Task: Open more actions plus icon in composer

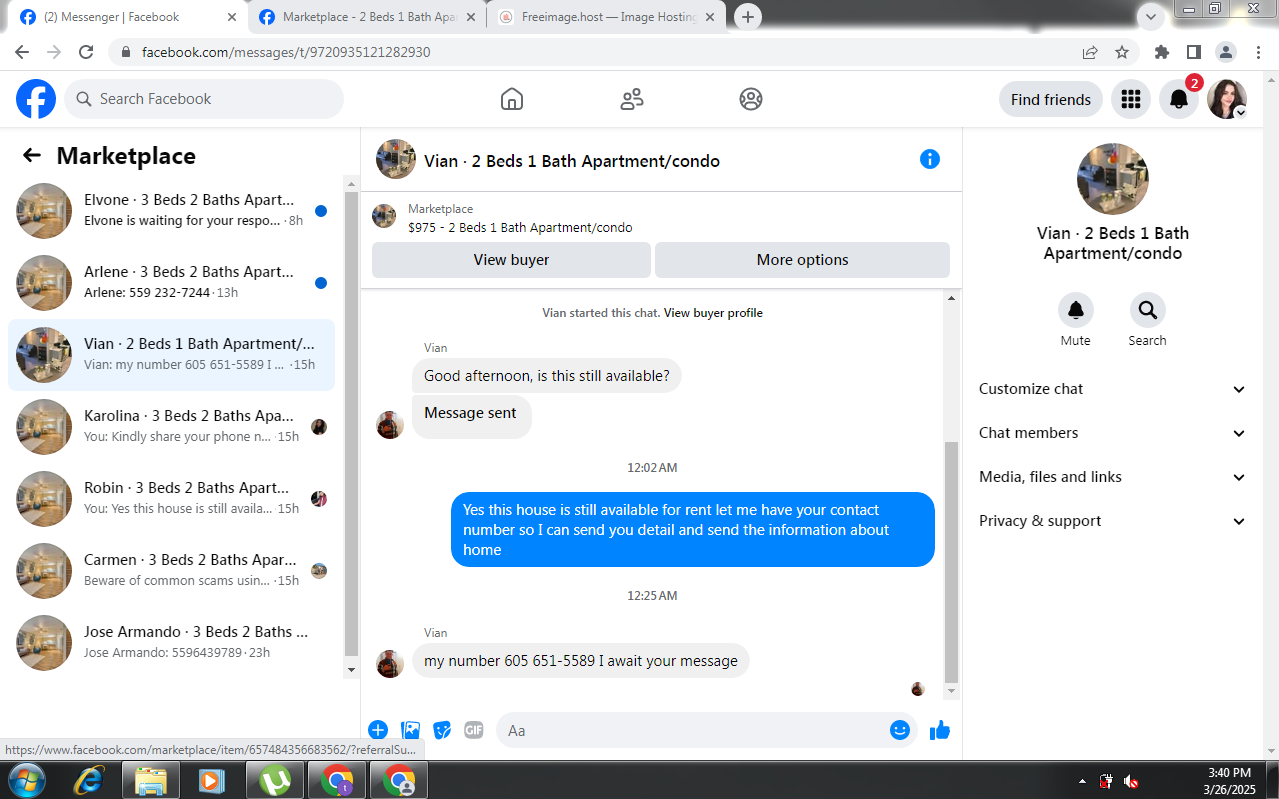Action: click(x=378, y=730)
